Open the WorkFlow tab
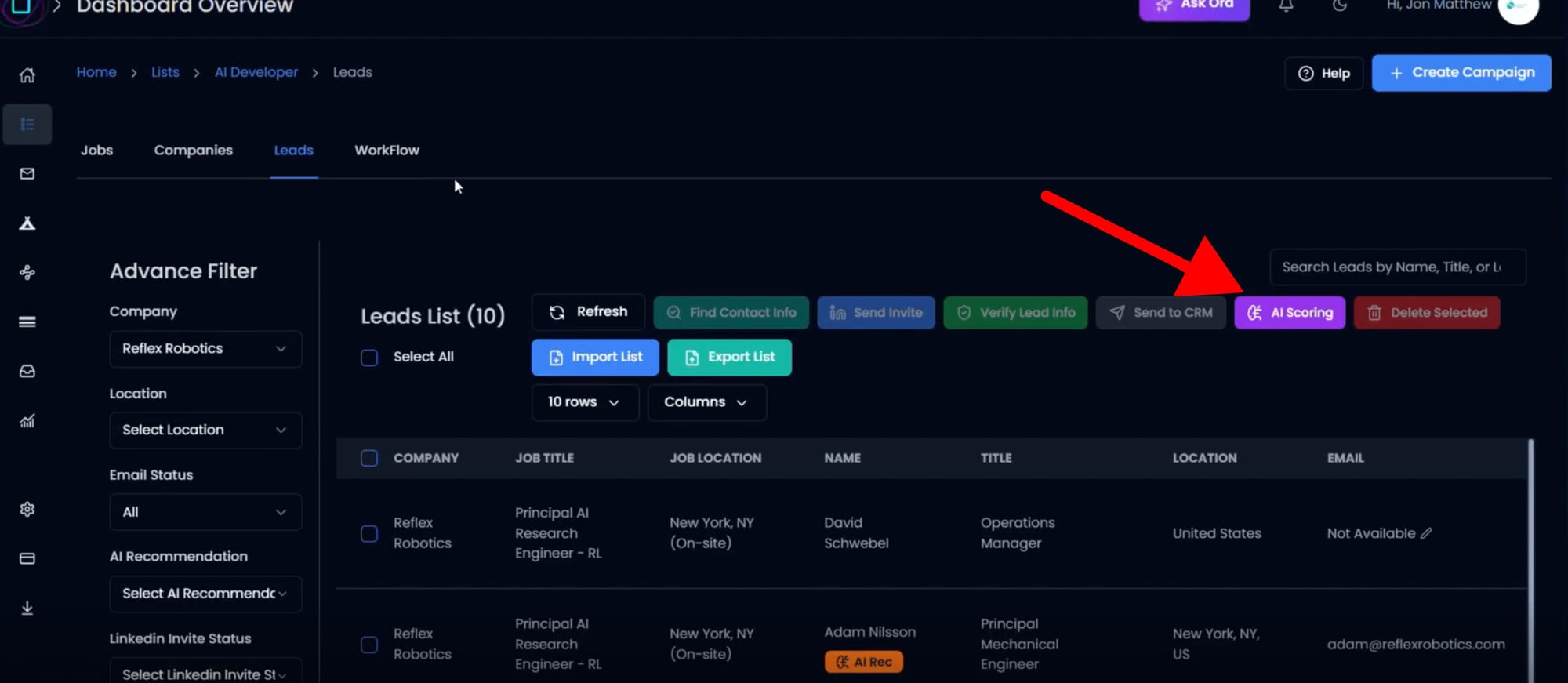This screenshot has width=1568, height=683. [x=387, y=151]
